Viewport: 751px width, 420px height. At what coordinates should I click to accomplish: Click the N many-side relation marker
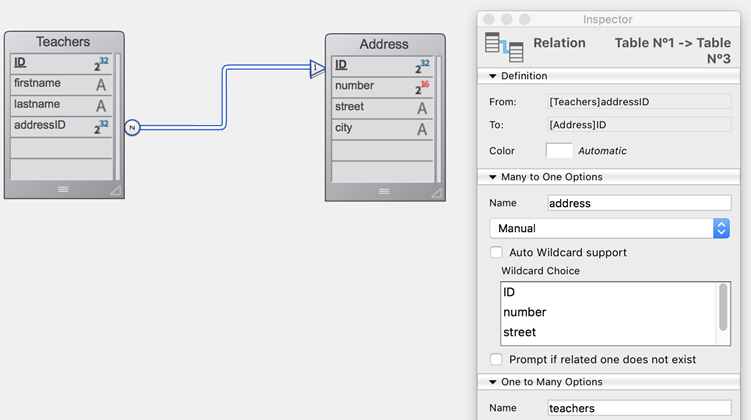(x=132, y=128)
